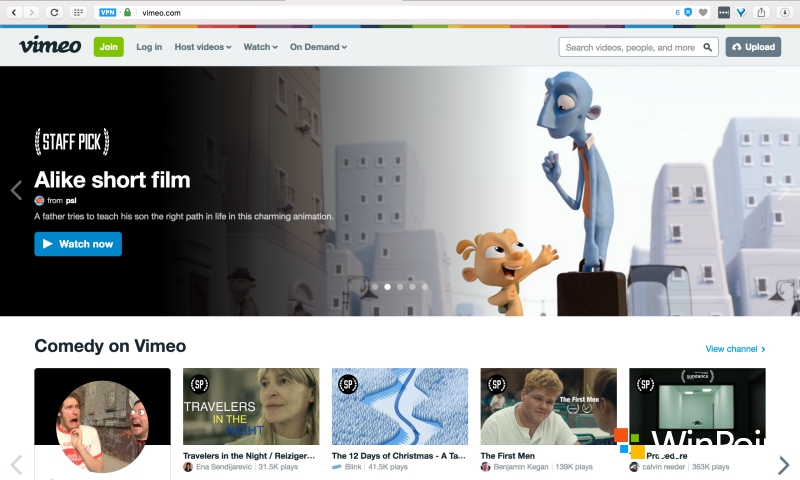800x480 pixels.
Task: Open The 12 Days of Christmas thumbnail
Action: 399,407
